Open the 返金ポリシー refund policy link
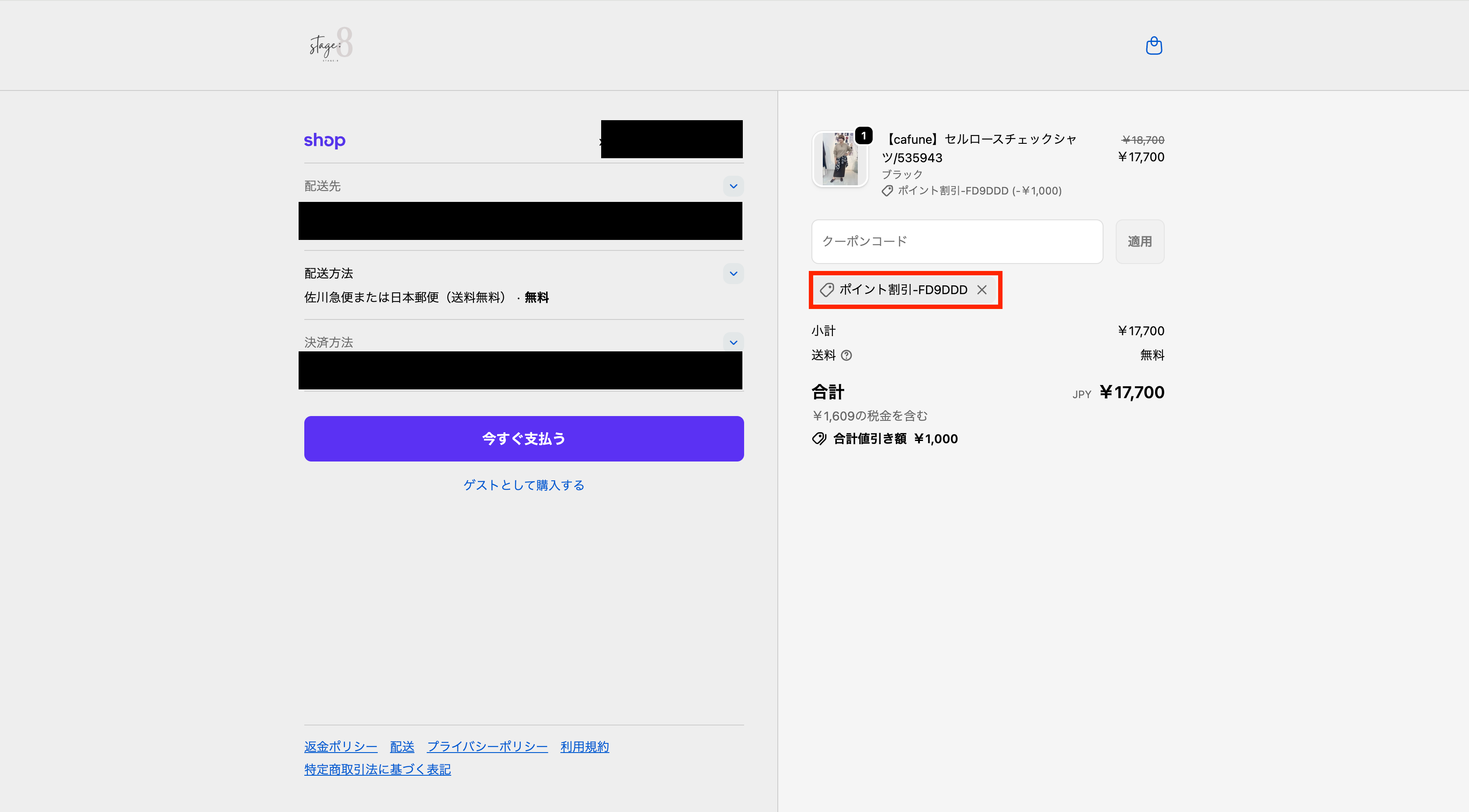1469x812 pixels. pos(341,746)
